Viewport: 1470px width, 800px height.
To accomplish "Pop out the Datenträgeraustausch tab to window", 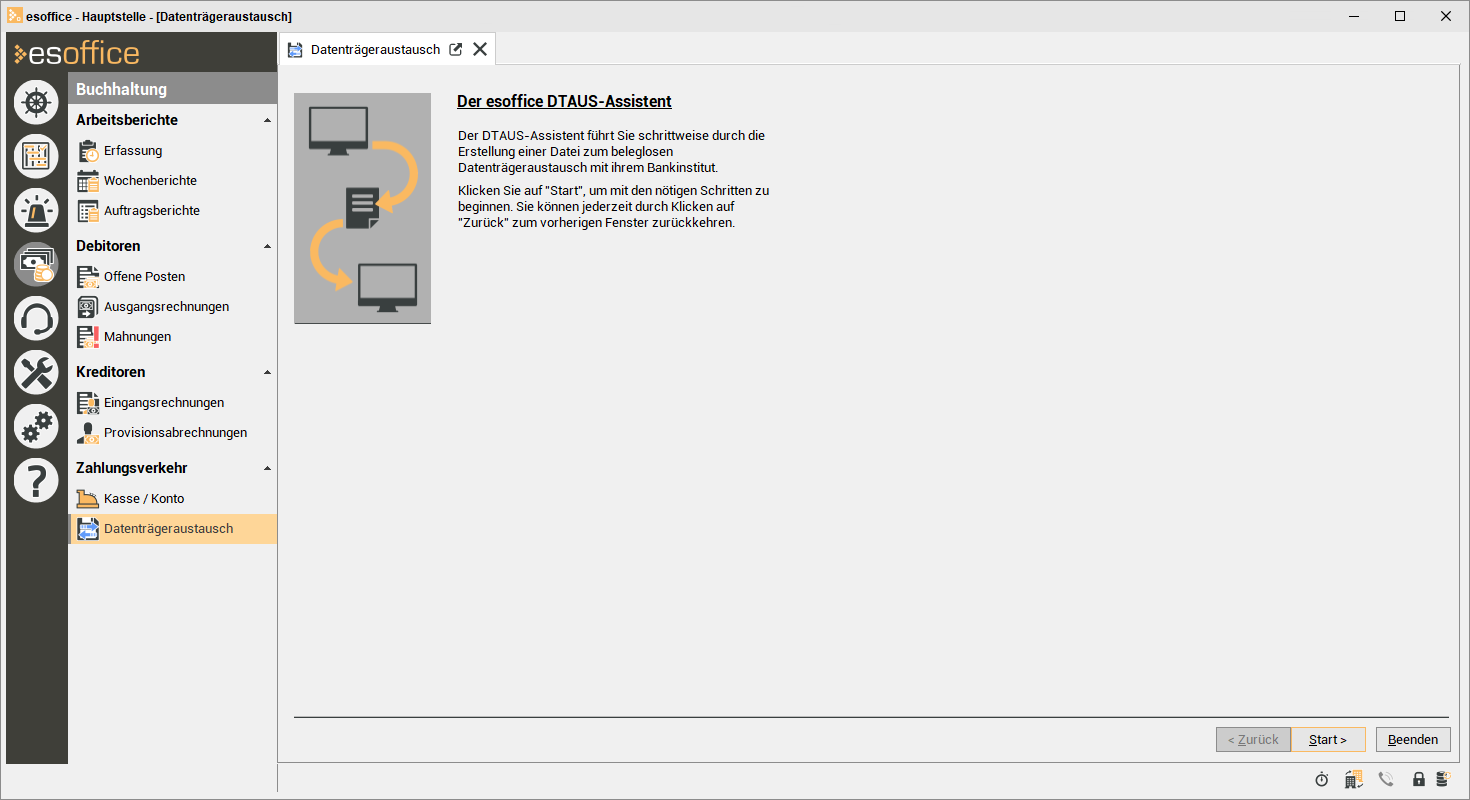I will [456, 49].
